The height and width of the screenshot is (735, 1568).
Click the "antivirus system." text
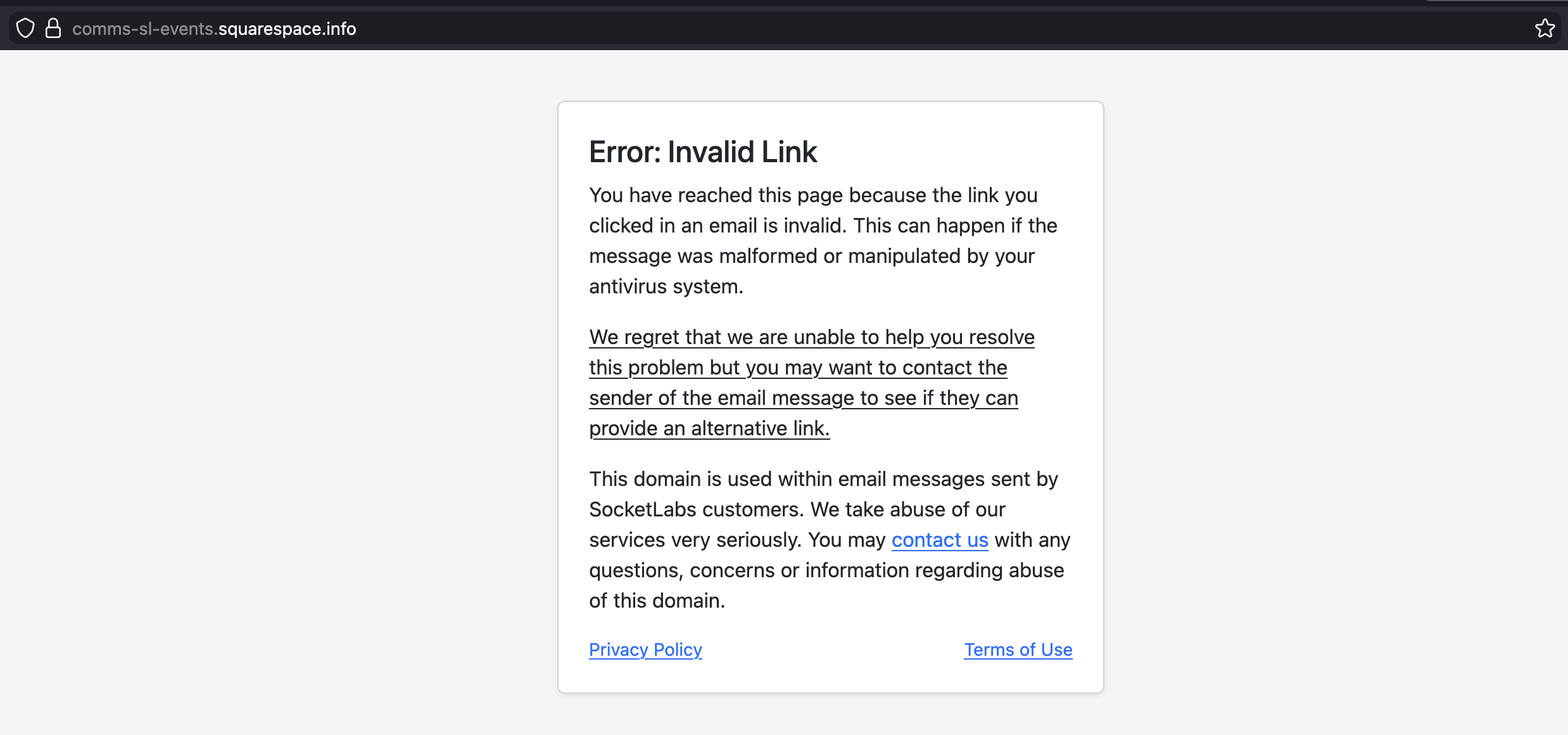click(666, 286)
